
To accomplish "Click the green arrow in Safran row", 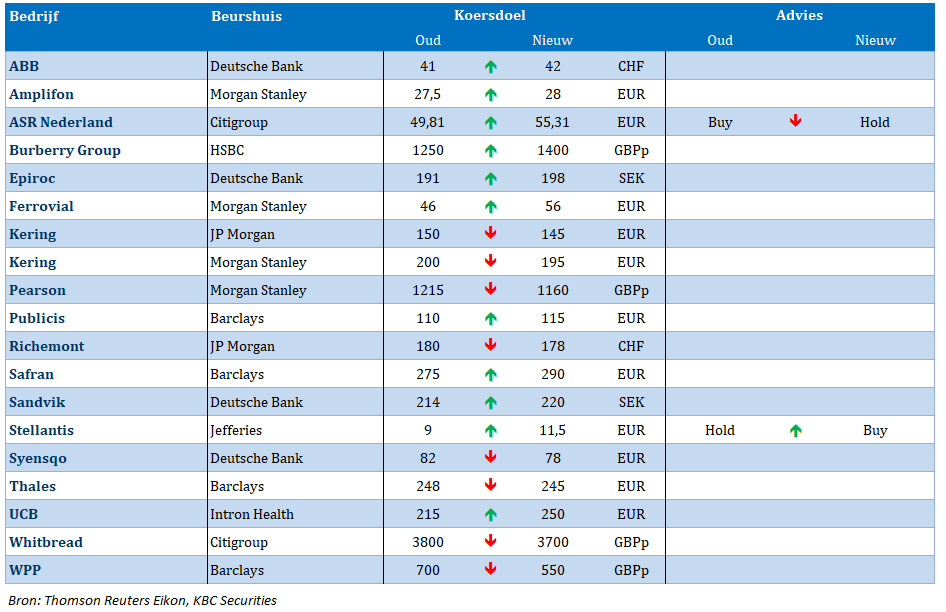I will pyautogui.click(x=490, y=375).
